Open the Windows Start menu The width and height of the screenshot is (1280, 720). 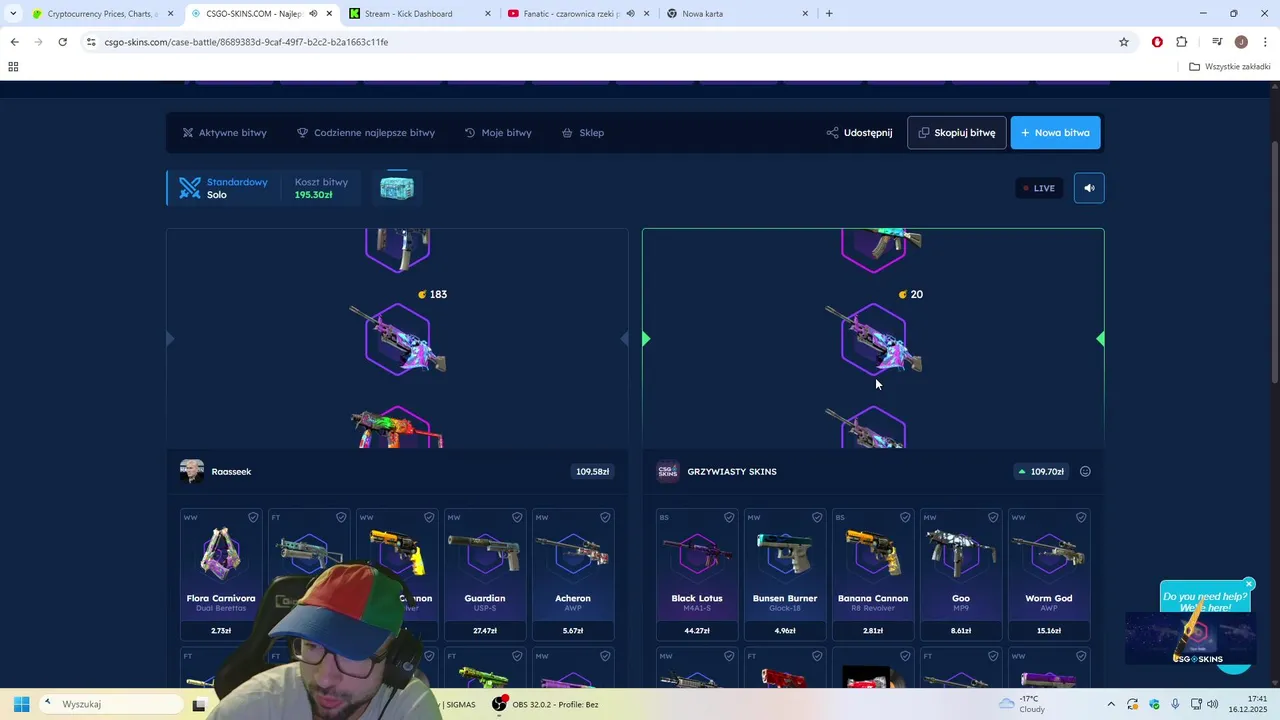click(21, 704)
